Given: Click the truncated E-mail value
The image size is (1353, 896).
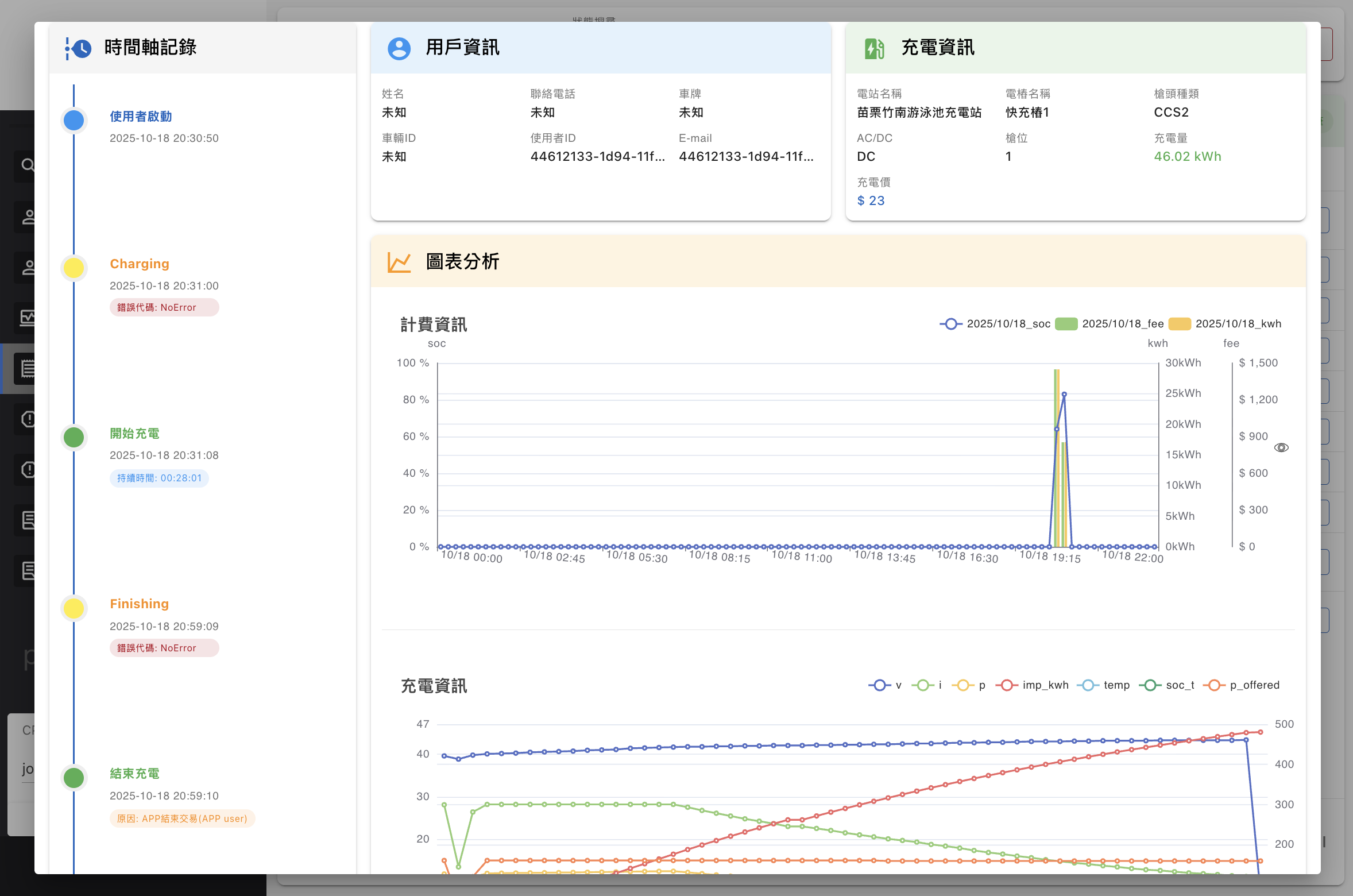Looking at the screenshot, I should tap(746, 157).
